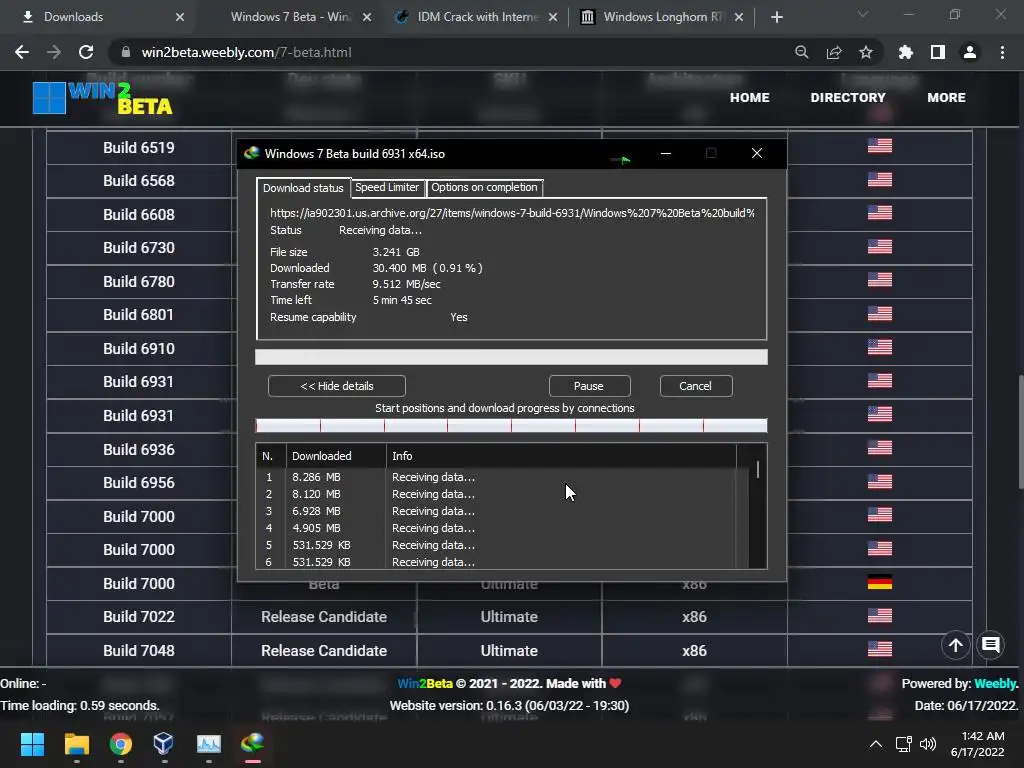
Task: Close the IDM Crack tab
Action: click(553, 17)
